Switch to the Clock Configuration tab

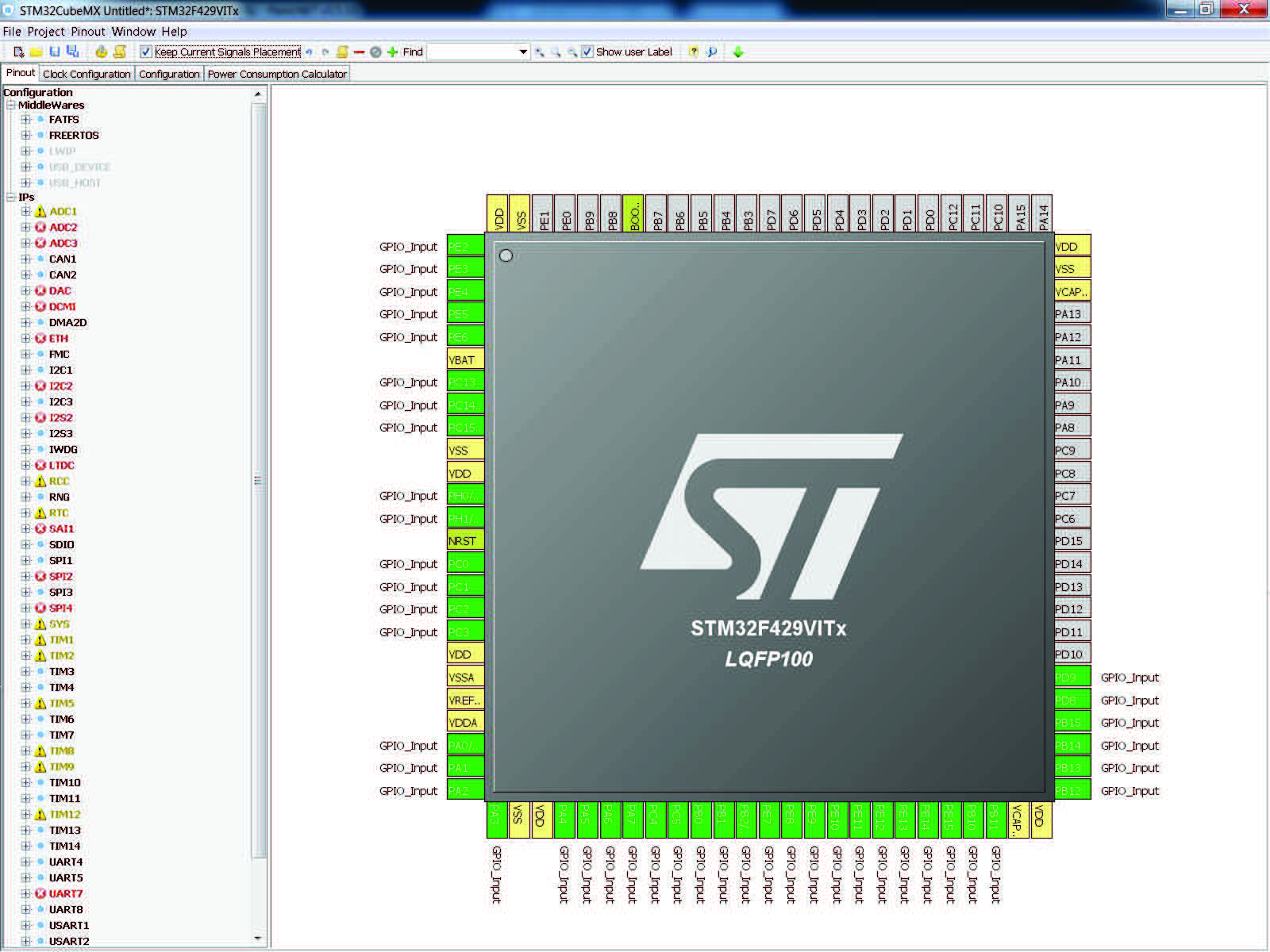click(87, 74)
